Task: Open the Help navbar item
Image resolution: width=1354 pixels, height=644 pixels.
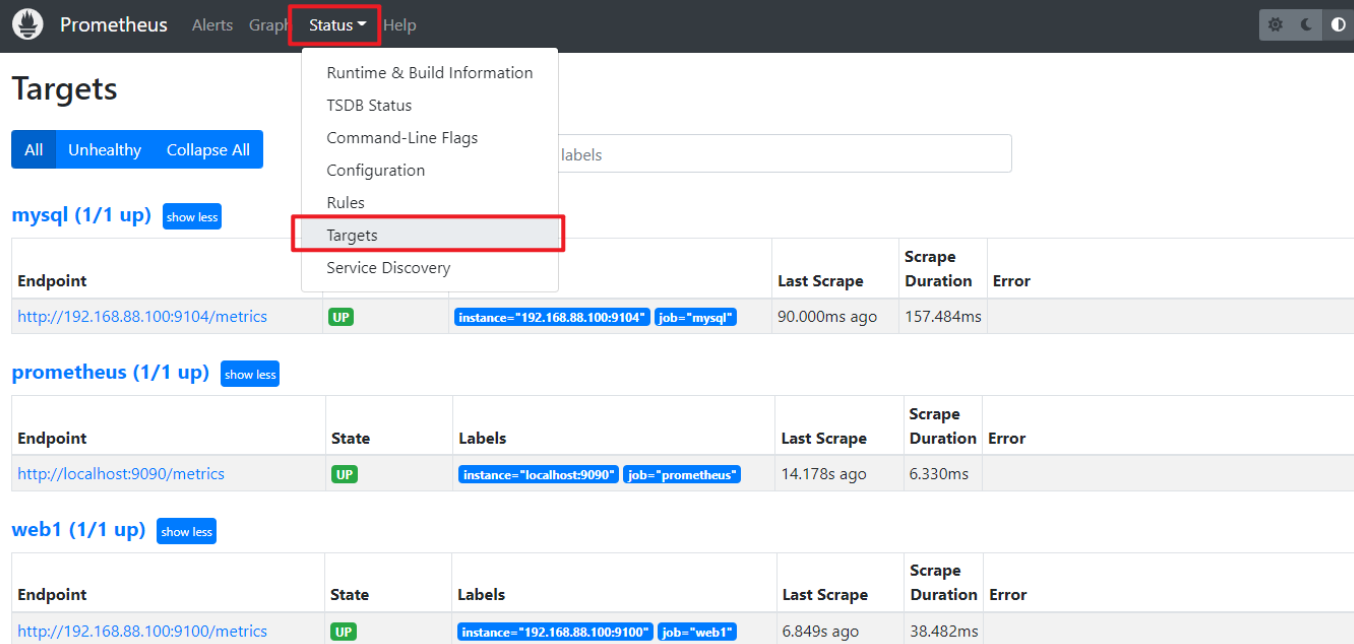Action: click(399, 25)
